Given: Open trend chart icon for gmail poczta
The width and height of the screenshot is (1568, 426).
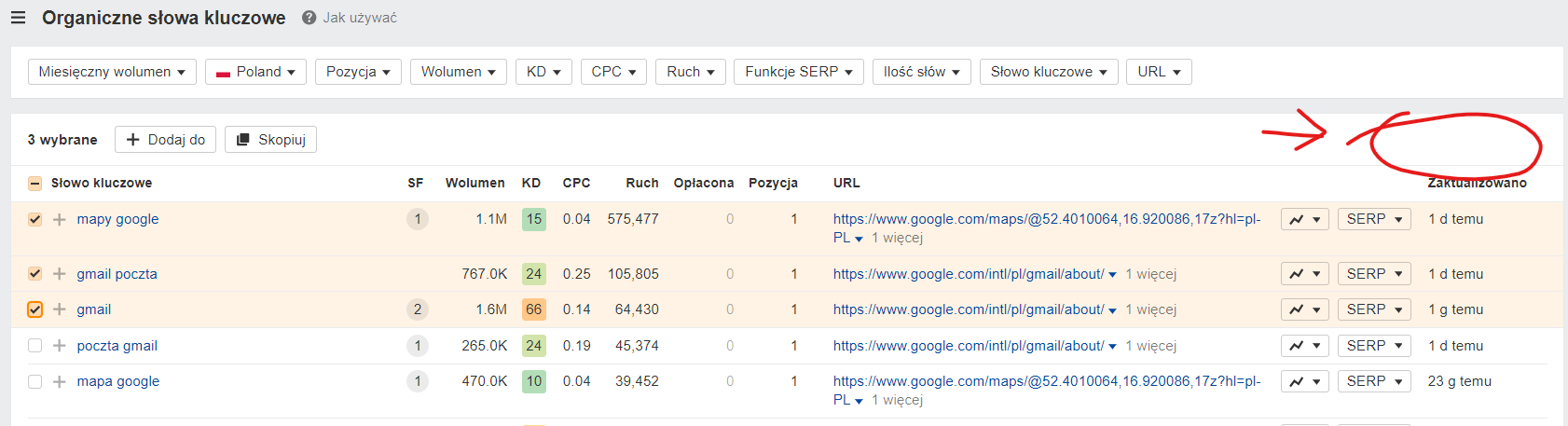Looking at the screenshot, I should point(1305,274).
